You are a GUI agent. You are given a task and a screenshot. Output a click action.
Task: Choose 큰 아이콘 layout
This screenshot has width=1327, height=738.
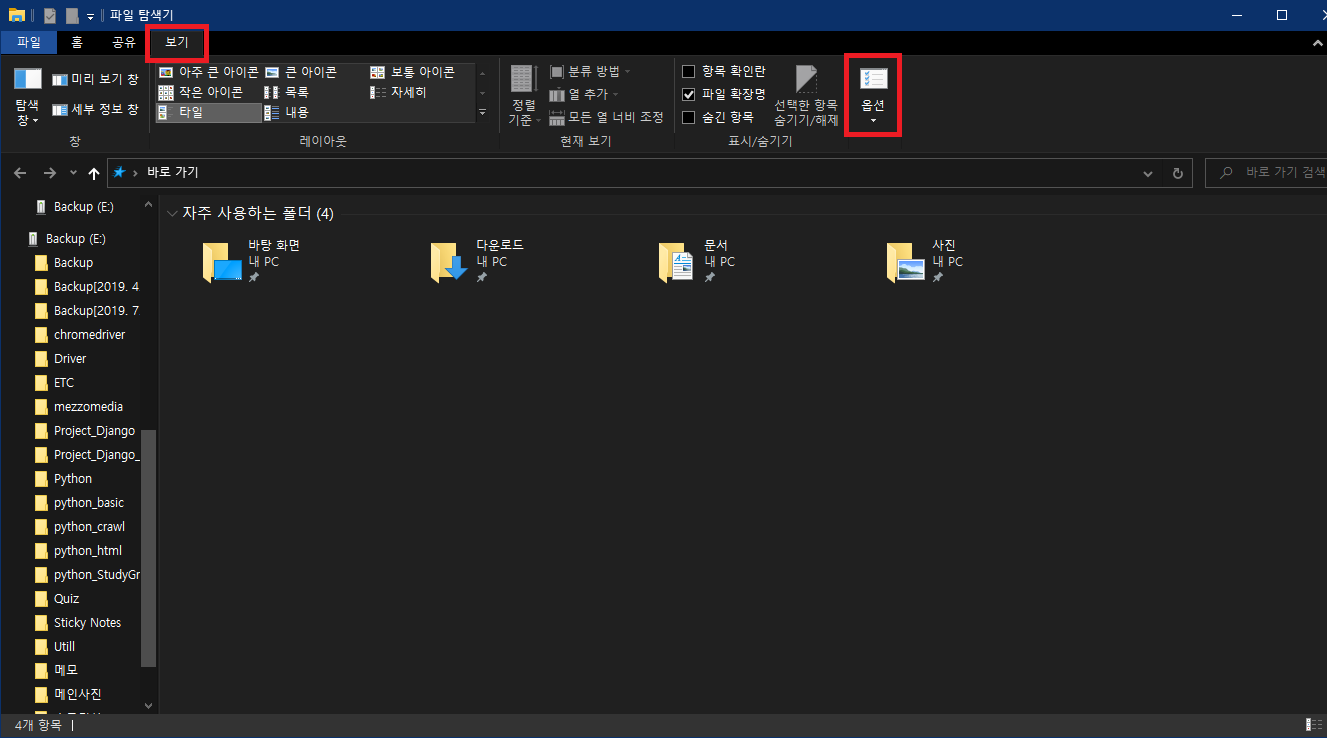coord(301,72)
